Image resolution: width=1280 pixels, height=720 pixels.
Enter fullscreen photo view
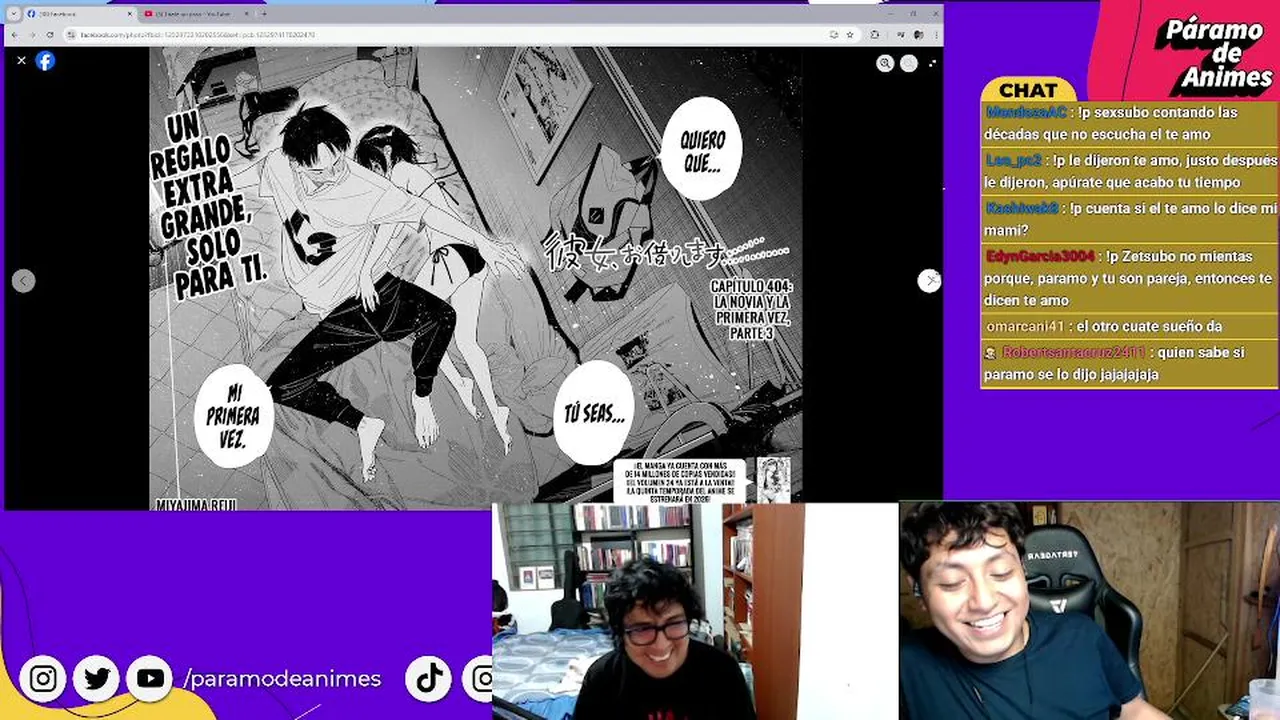tap(932, 63)
